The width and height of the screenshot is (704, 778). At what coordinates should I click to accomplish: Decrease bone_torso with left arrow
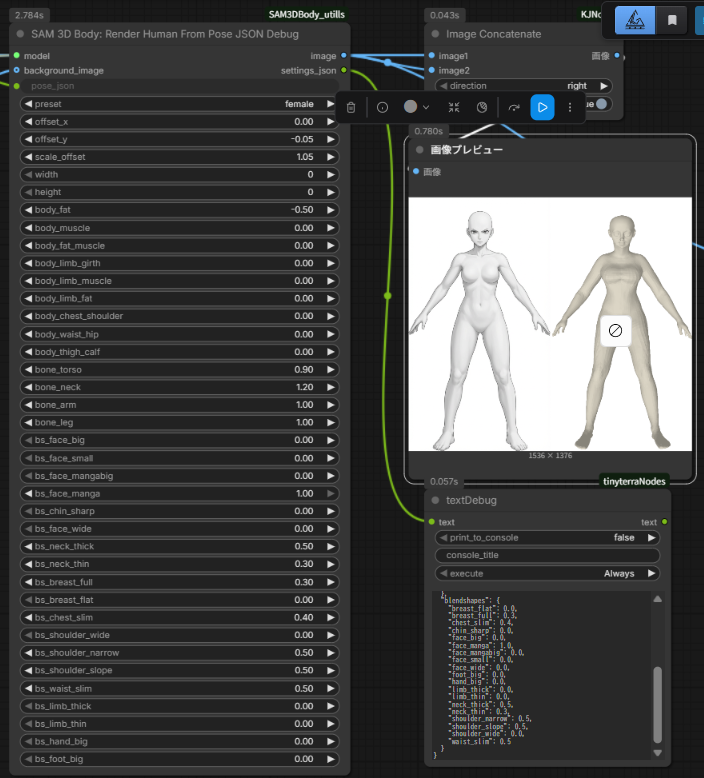pos(28,370)
